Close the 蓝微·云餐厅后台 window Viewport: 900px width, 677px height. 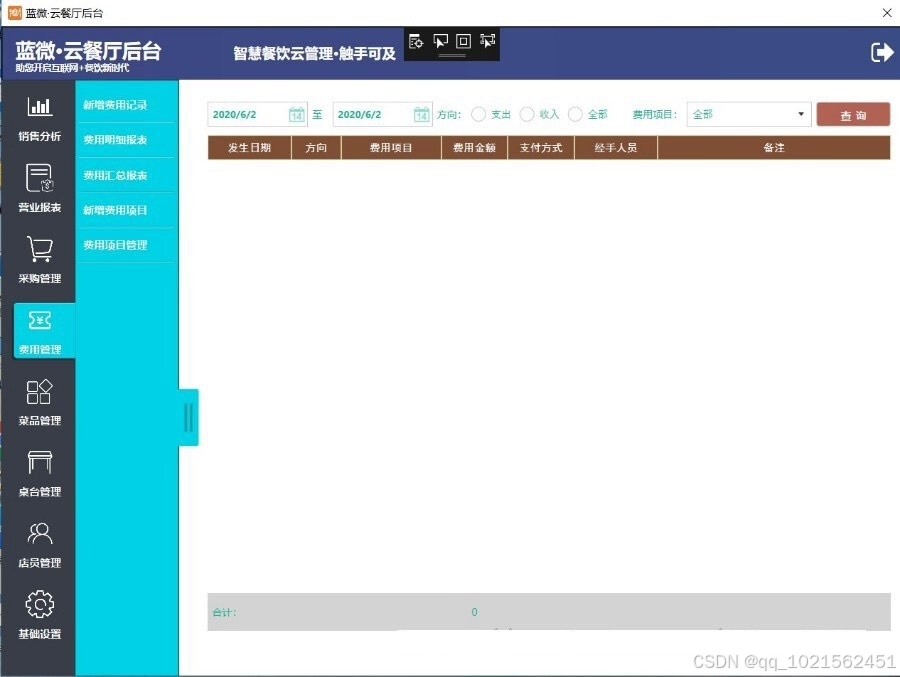click(887, 13)
